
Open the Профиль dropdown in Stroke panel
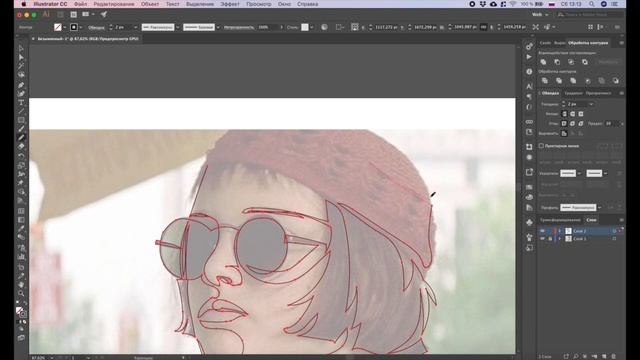point(599,208)
